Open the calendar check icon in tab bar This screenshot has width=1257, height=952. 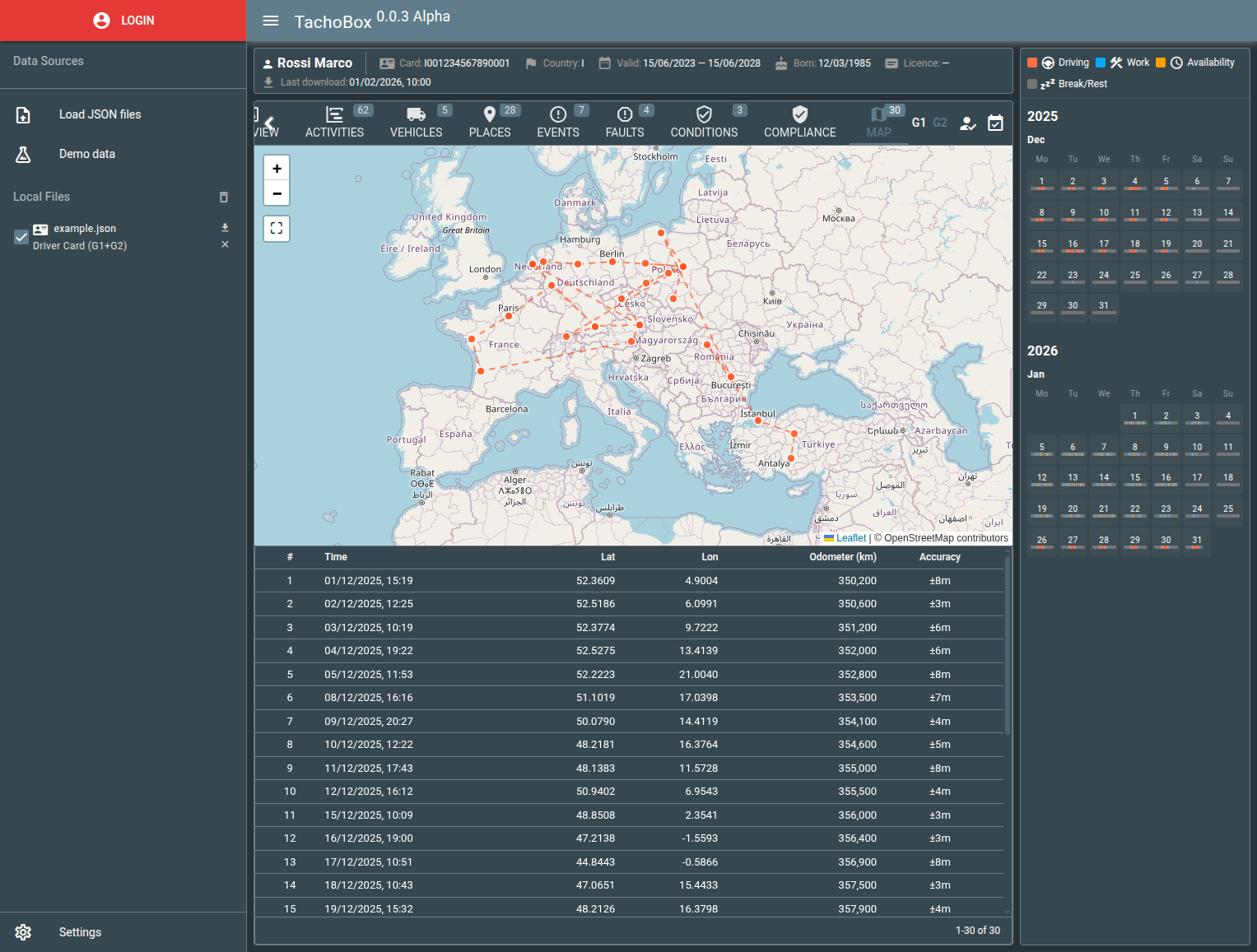pyautogui.click(x=995, y=123)
